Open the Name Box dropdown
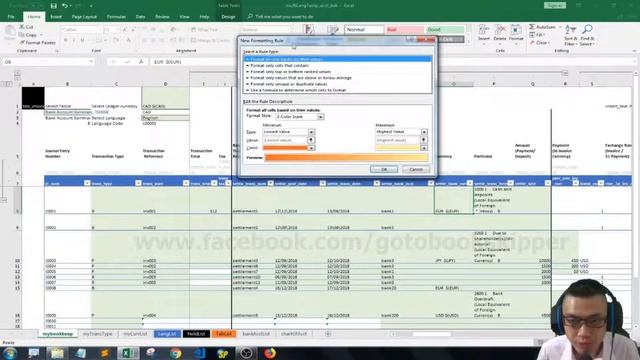The width and height of the screenshot is (640, 360). coord(91,62)
